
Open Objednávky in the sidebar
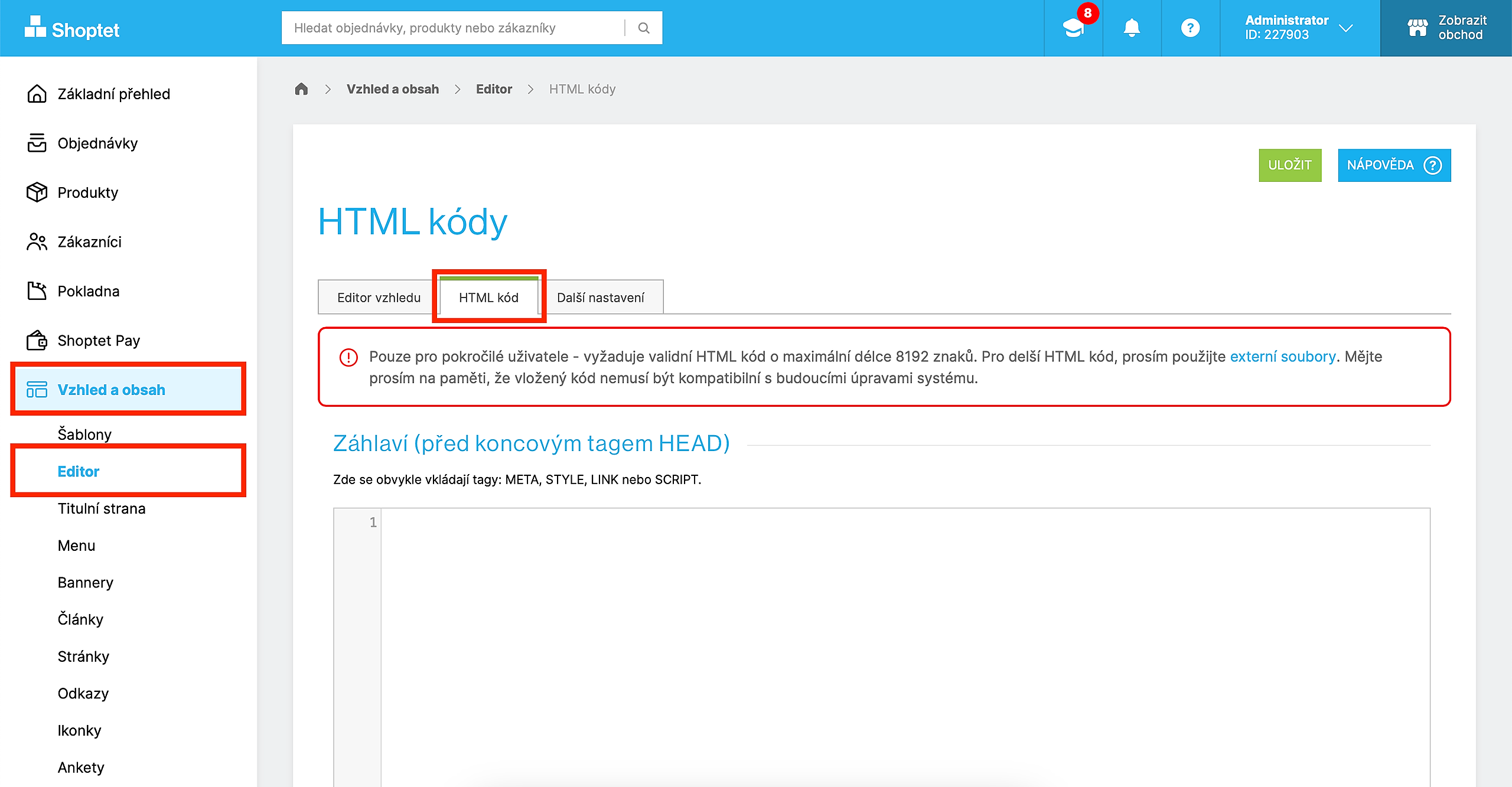(97, 143)
